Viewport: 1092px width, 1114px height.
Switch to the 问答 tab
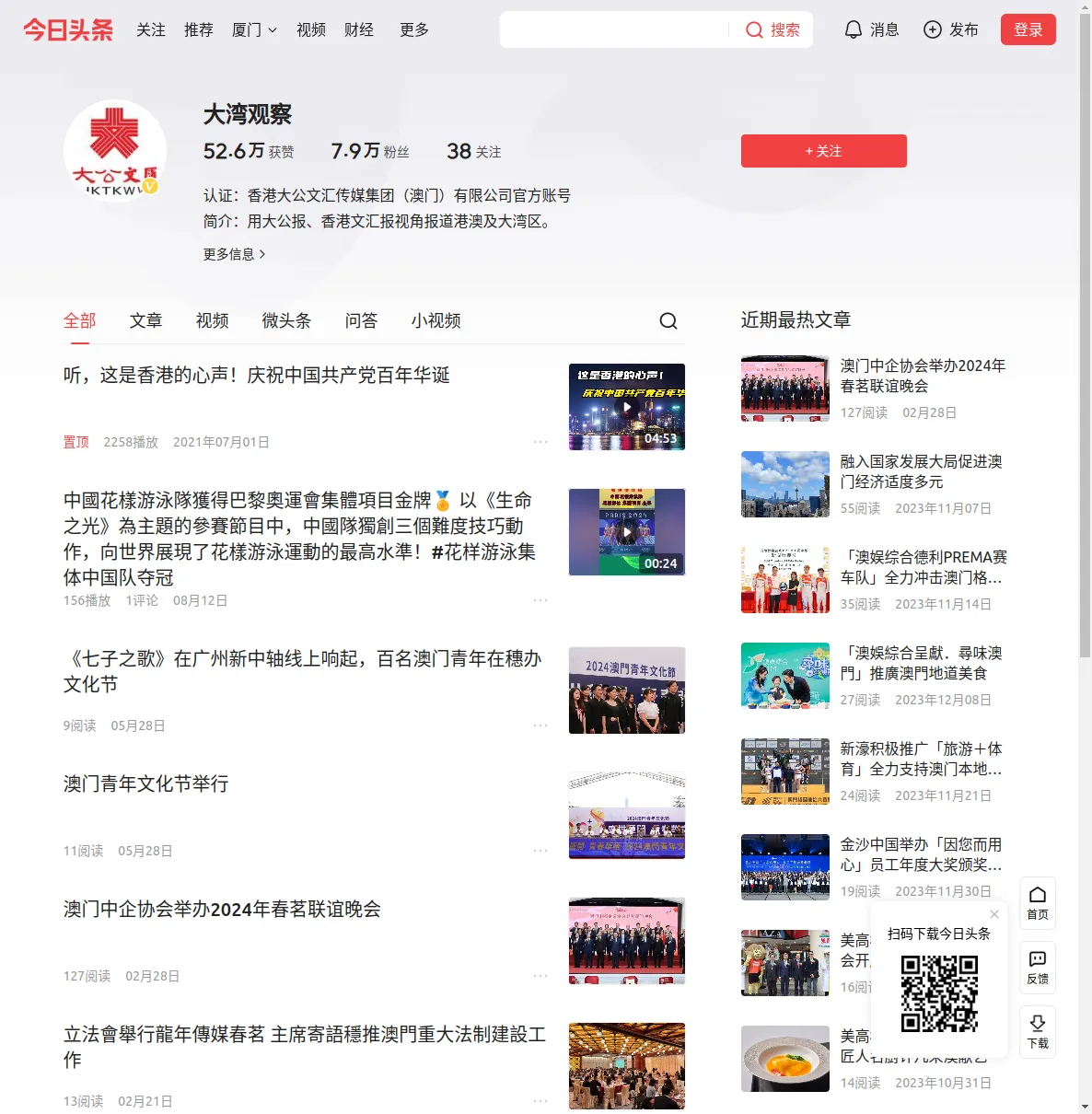click(x=362, y=320)
